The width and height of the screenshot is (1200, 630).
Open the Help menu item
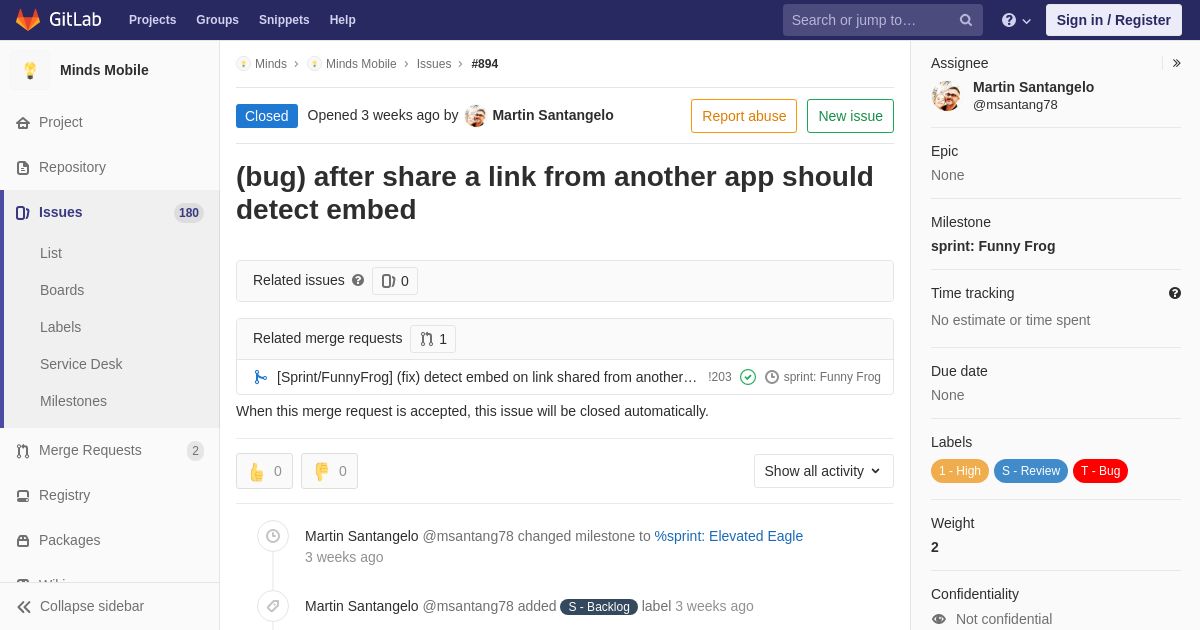(x=343, y=20)
